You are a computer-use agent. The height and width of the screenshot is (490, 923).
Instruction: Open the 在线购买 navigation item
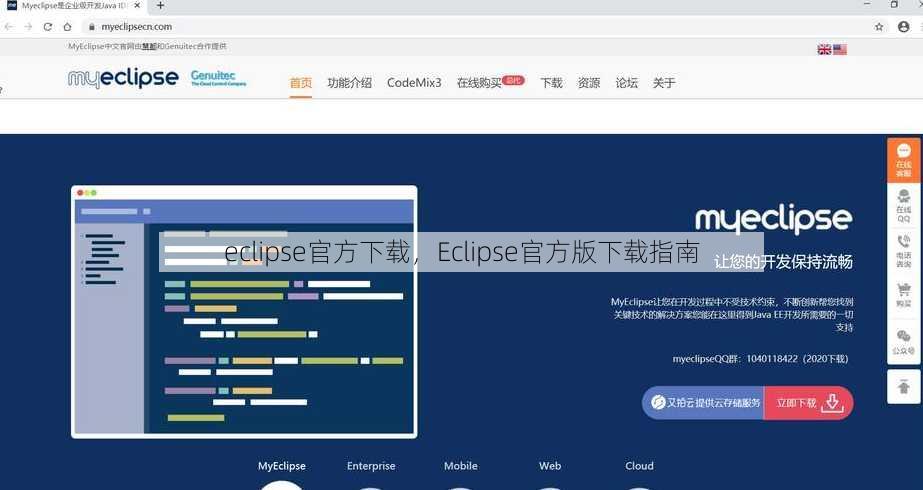(479, 83)
